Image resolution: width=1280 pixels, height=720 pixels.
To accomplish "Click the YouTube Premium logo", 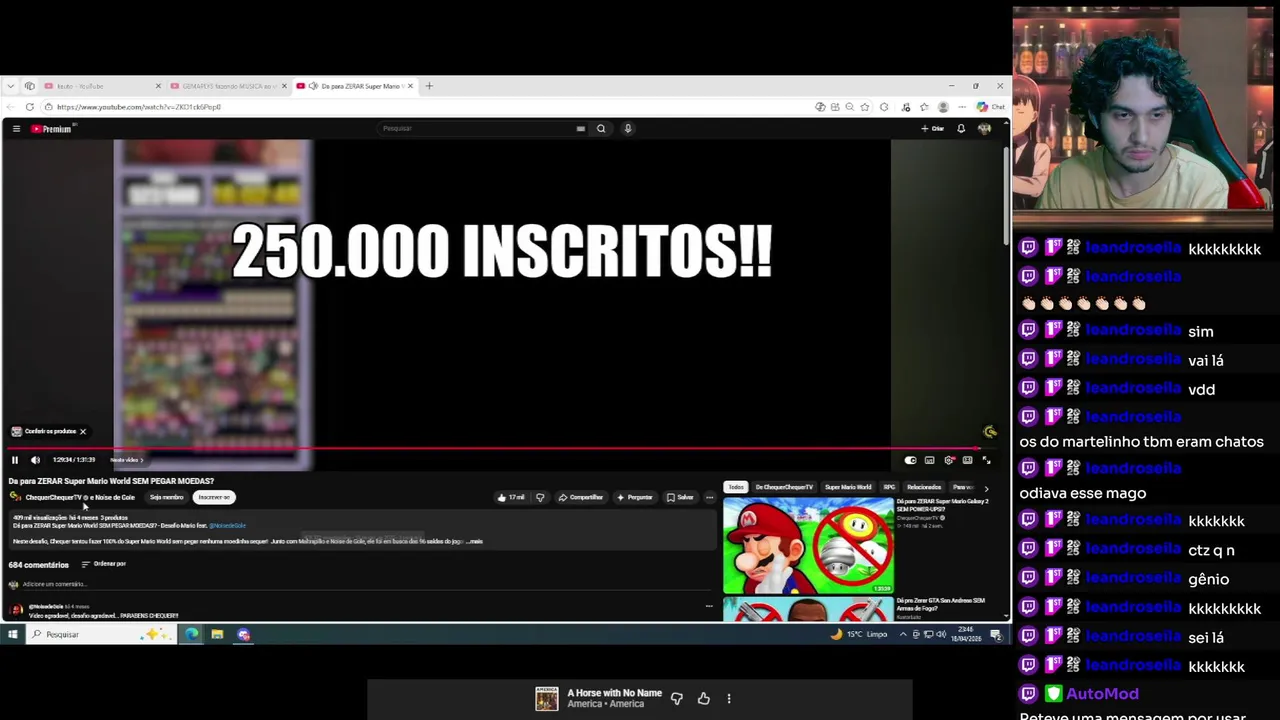I will pyautogui.click(x=52, y=128).
